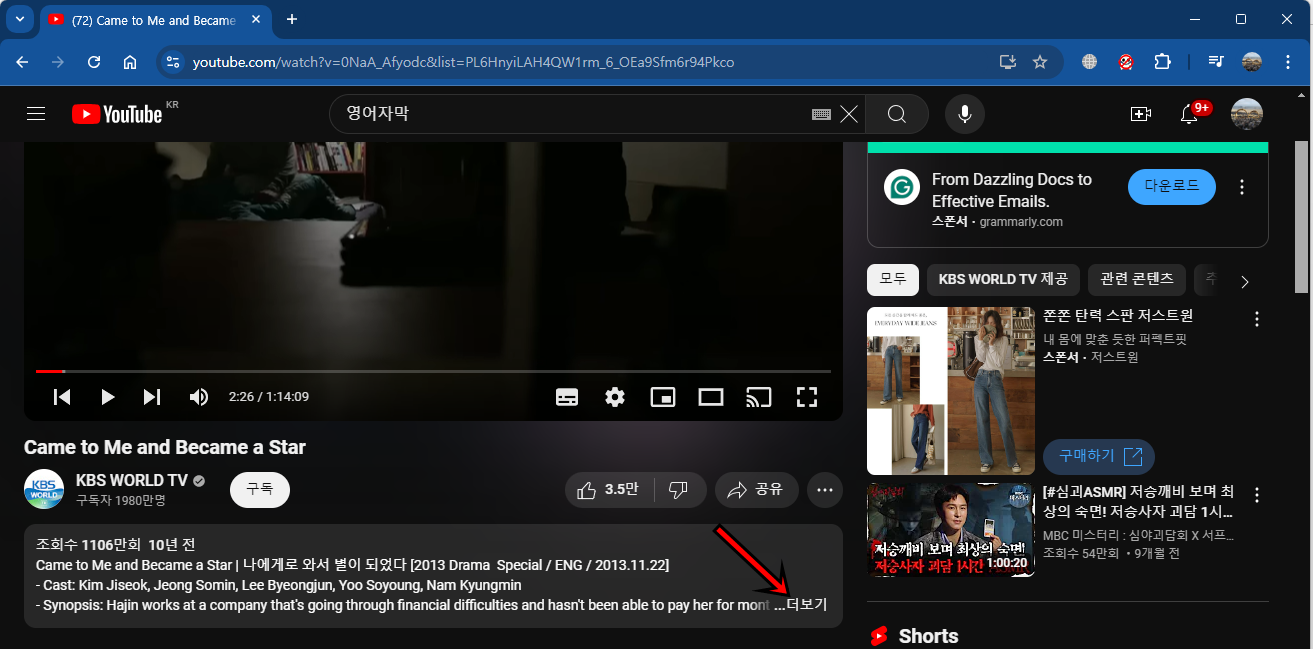Open the Create video icon

1141,114
